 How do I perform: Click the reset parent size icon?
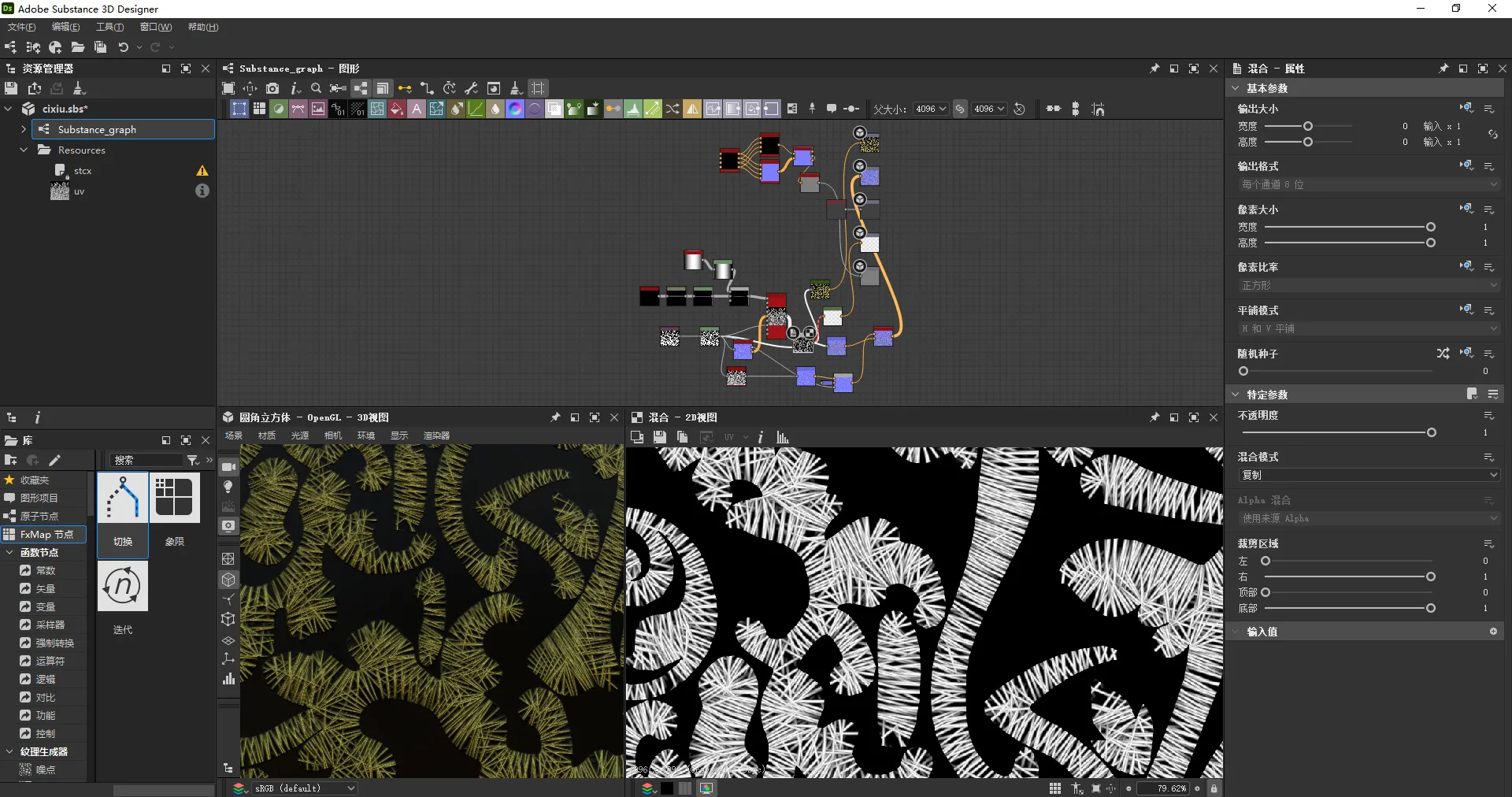click(1019, 109)
